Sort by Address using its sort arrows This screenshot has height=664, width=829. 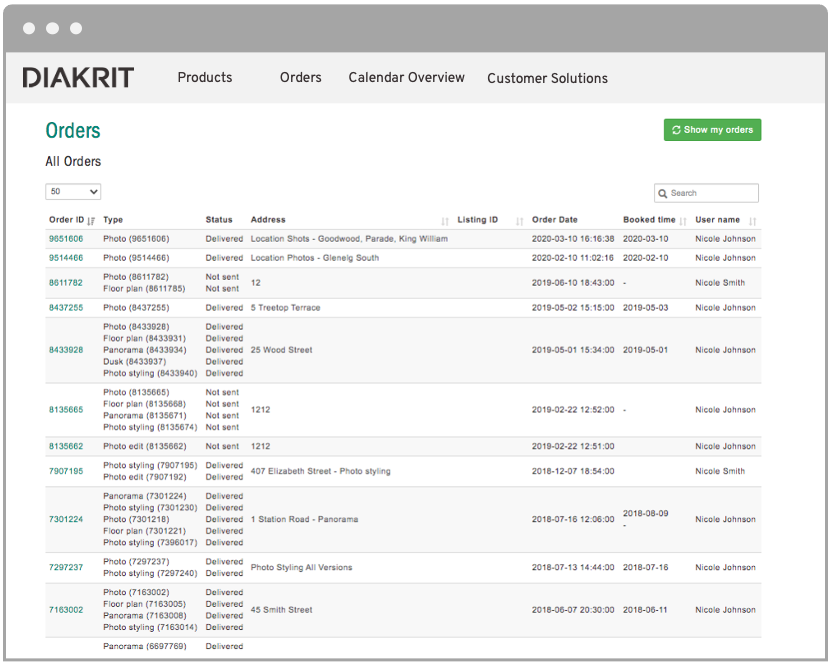point(444,221)
